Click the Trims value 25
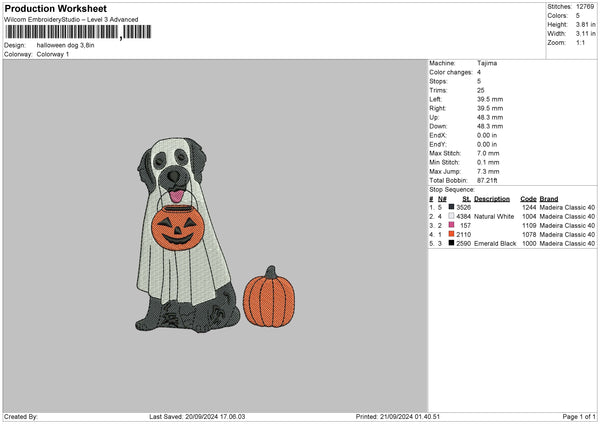Image resolution: width=600 pixels, height=424 pixels. (481, 90)
